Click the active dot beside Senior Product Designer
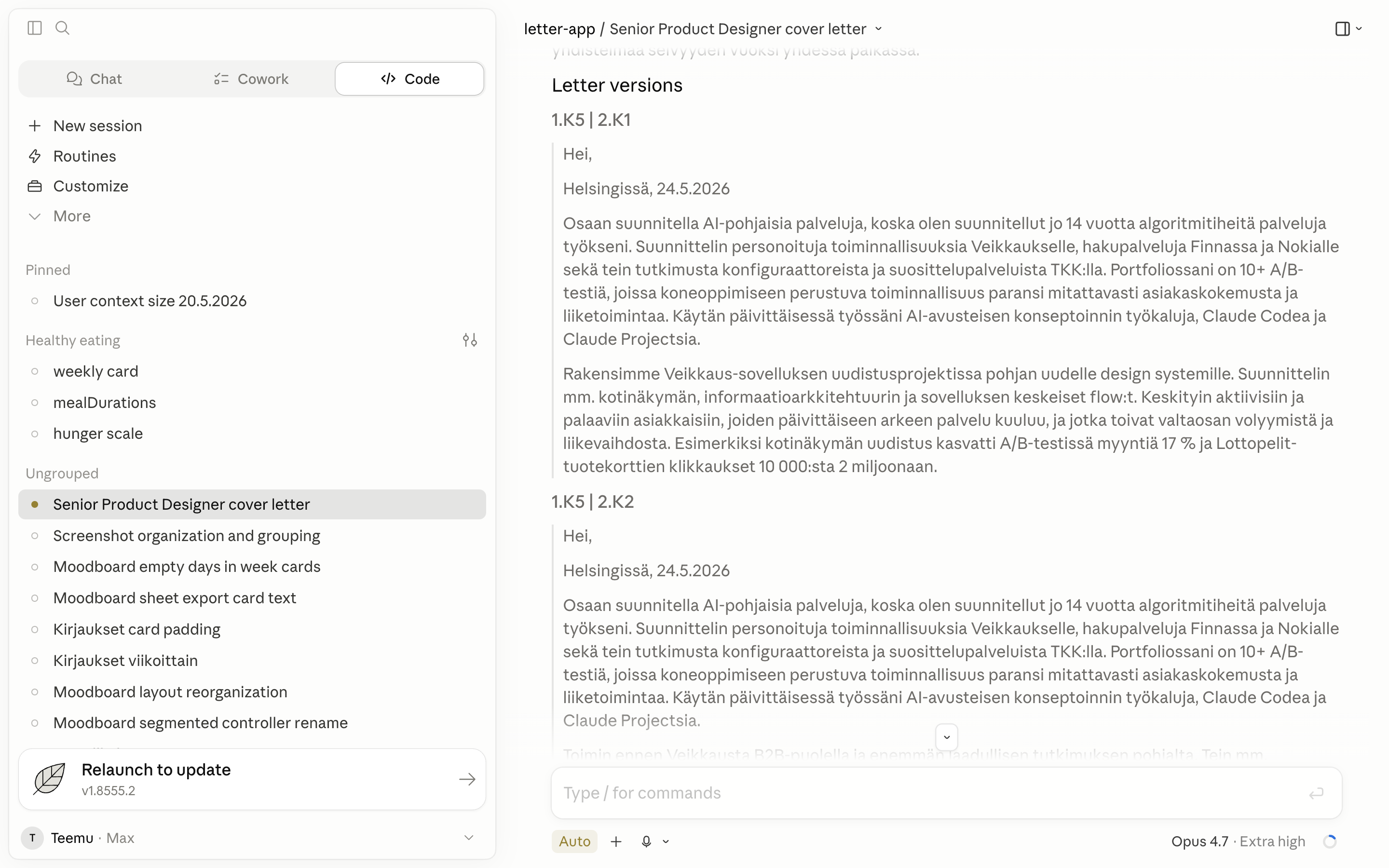 click(x=34, y=504)
